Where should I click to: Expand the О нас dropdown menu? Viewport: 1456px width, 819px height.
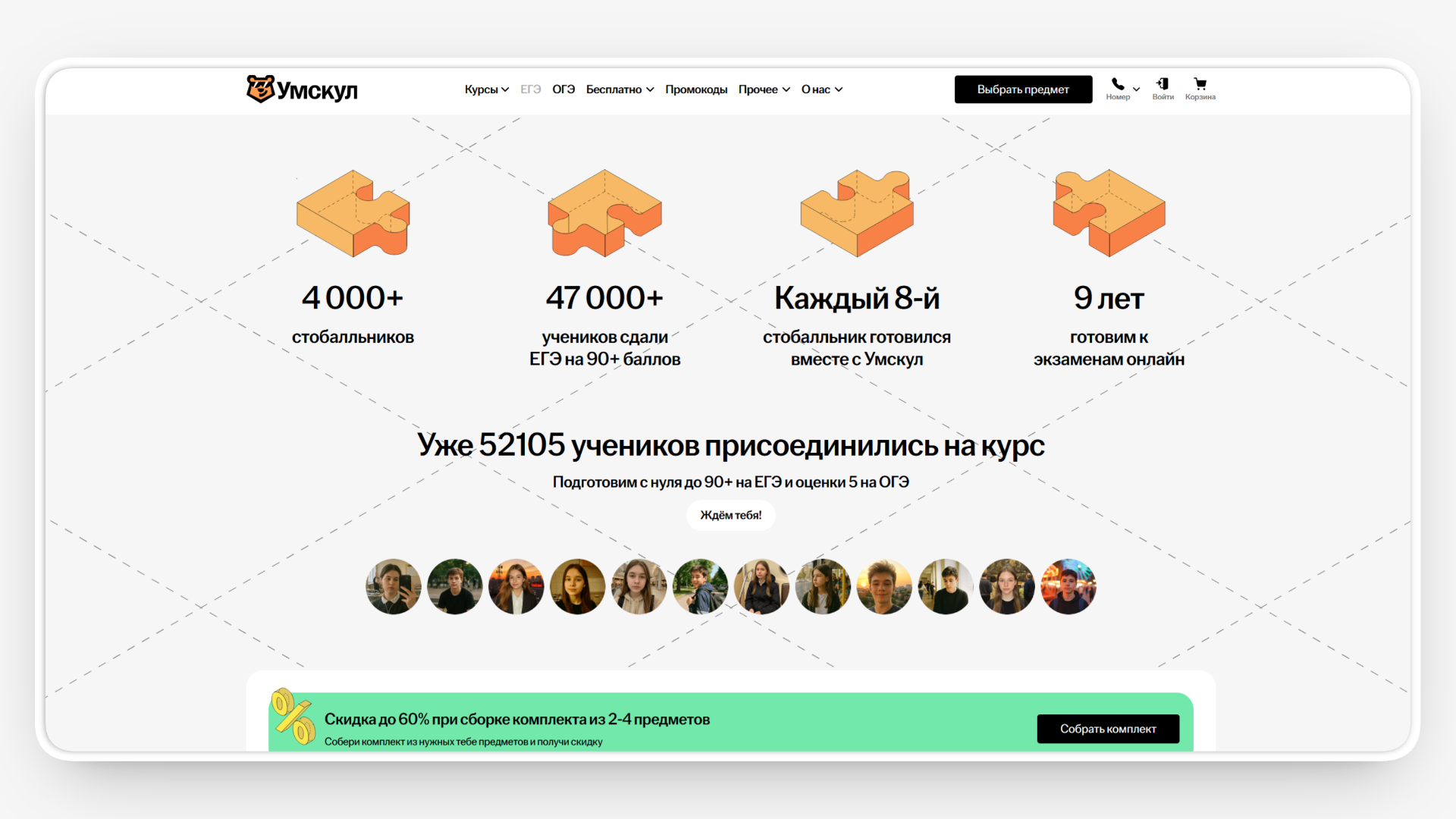822,89
